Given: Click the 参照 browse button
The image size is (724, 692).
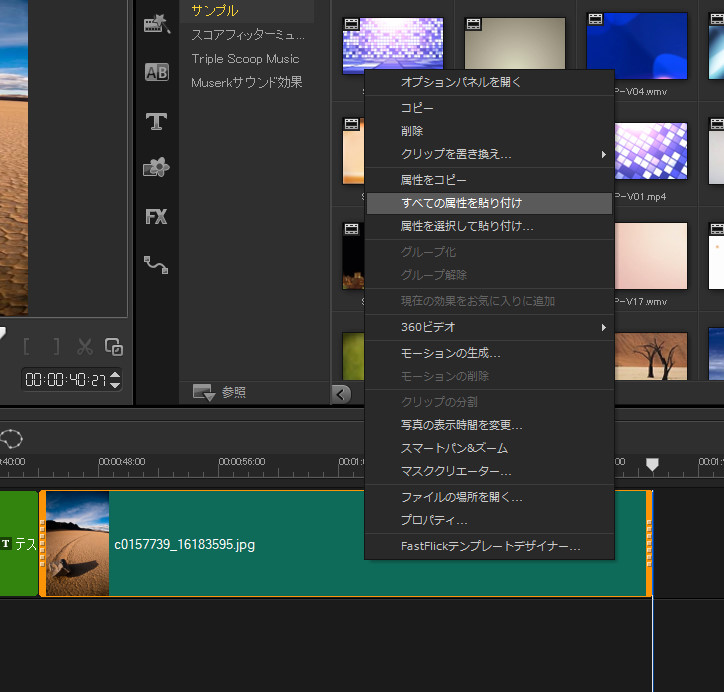Looking at the screenshot, I should click(x=220, y=393).
